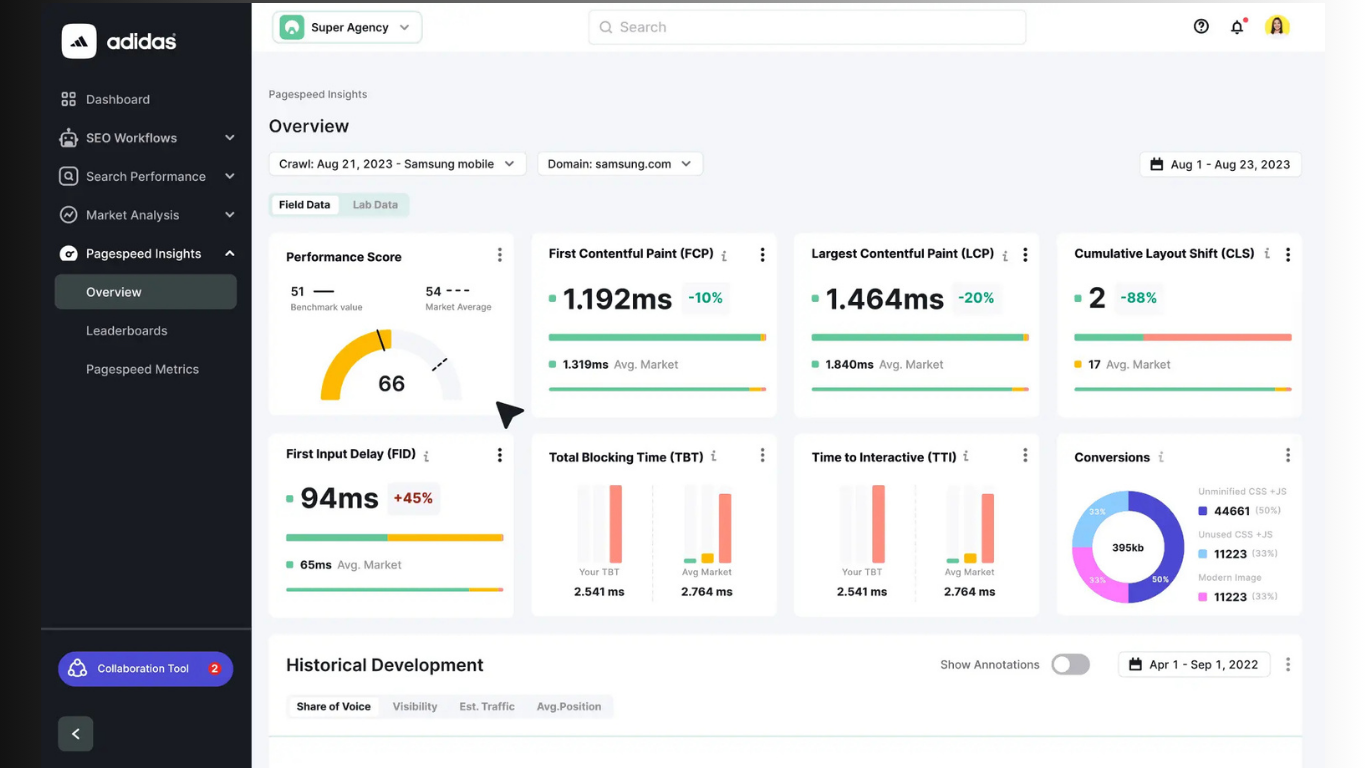Go to Overview in sidebar
1366x768 pixels.
coord(146,292)
